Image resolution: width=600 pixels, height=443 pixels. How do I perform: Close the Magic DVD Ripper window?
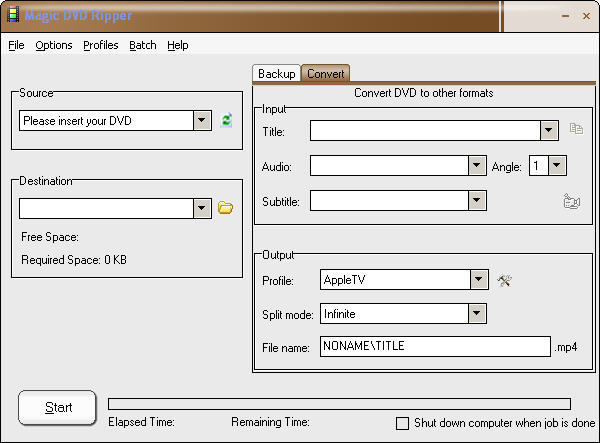point(586,16)
